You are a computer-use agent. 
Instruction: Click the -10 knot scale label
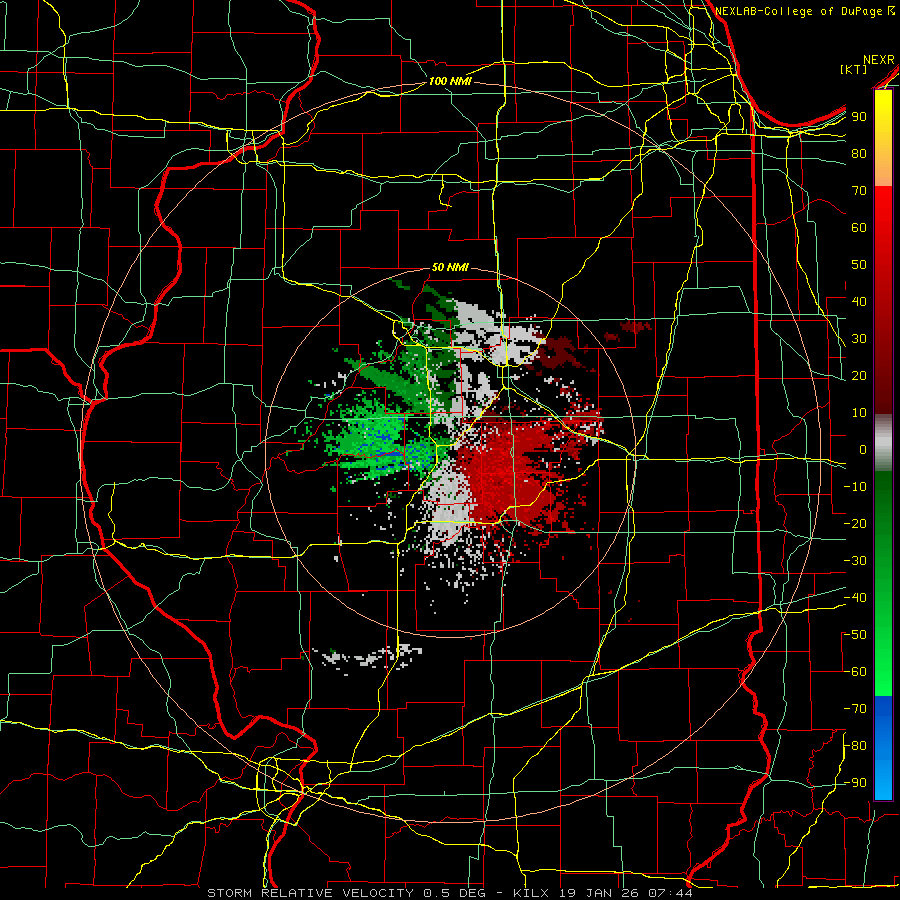(x=856, y=487)
